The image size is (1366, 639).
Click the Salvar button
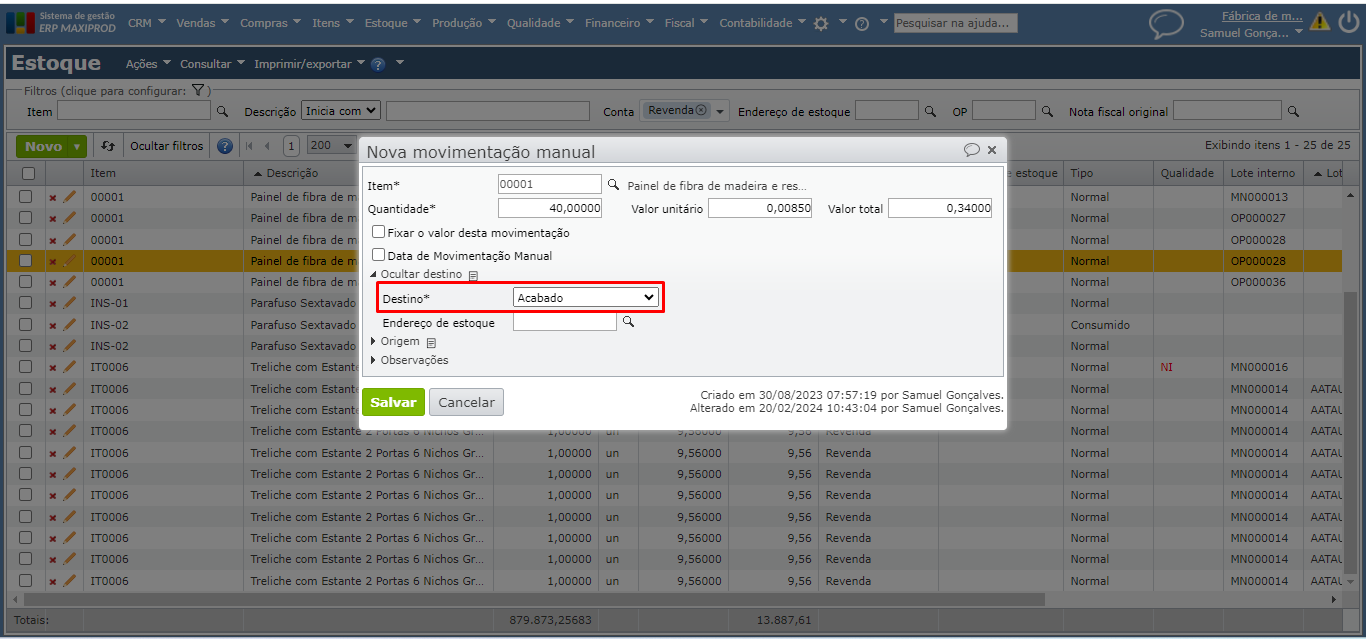(x=393, y=402)
